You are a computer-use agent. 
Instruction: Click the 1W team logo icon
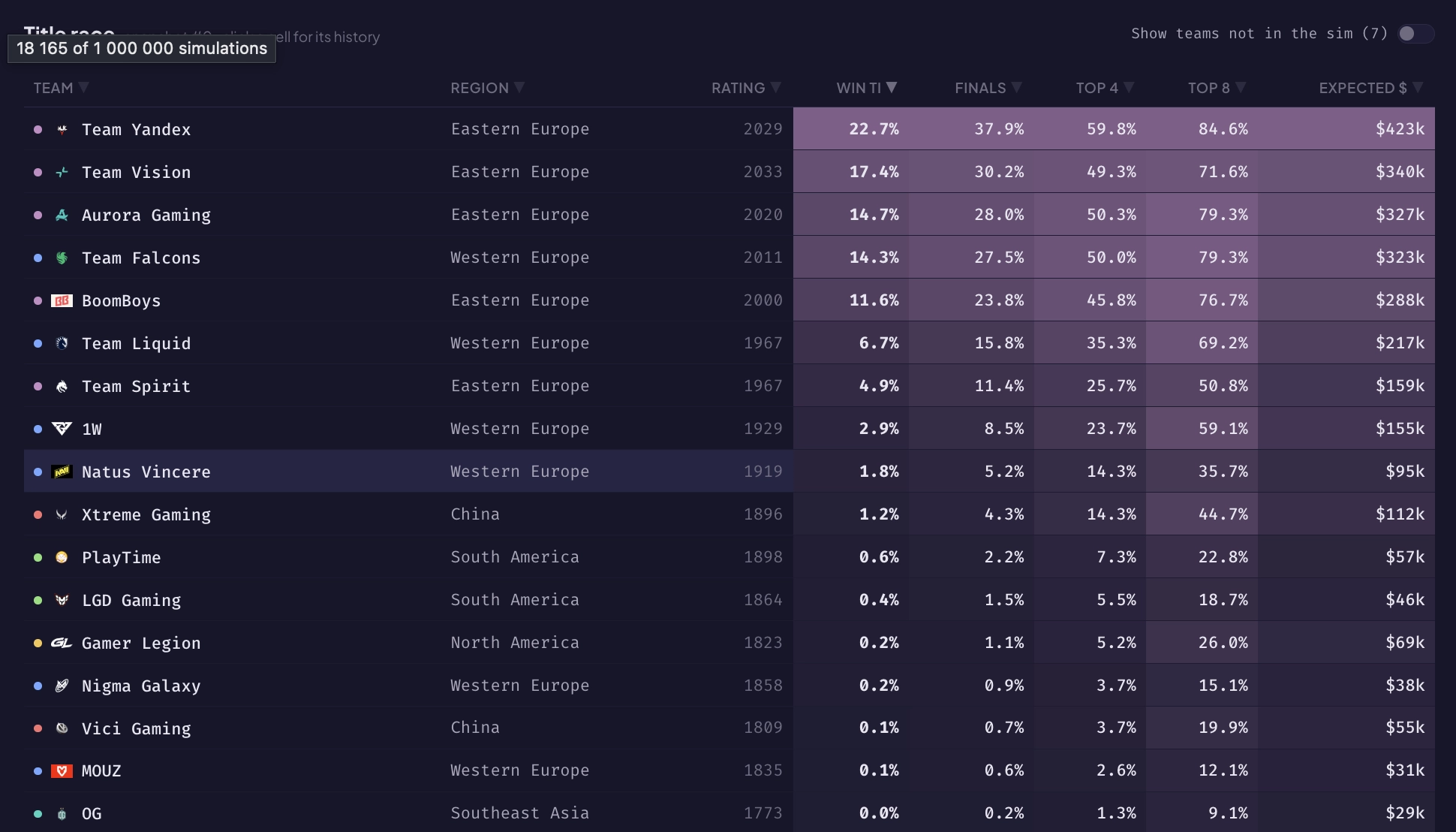[x=62, y=429]
